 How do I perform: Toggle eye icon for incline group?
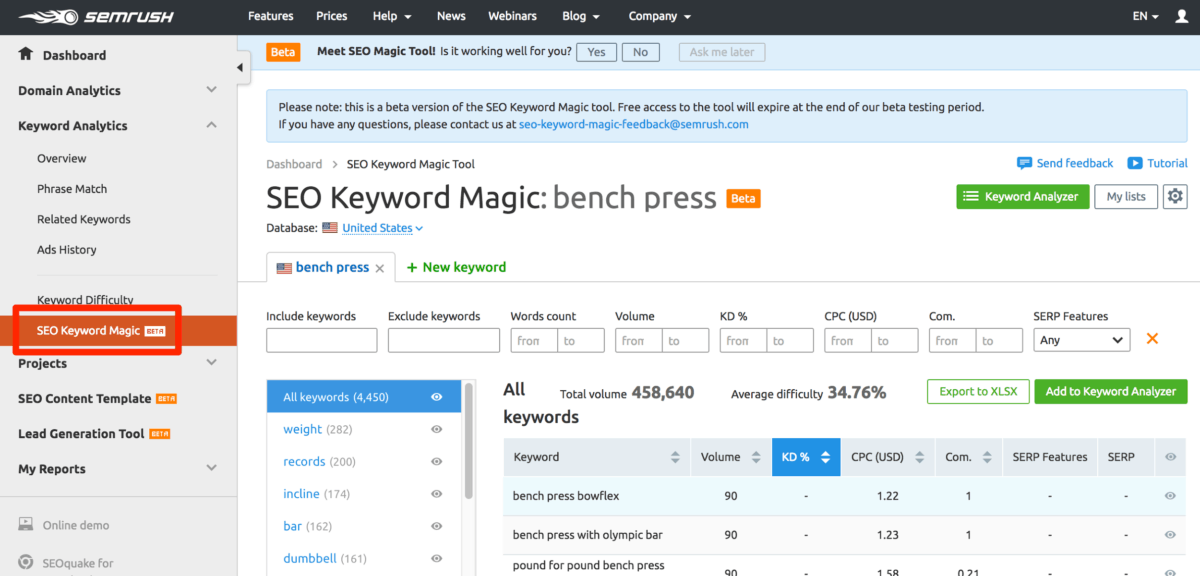437,494
